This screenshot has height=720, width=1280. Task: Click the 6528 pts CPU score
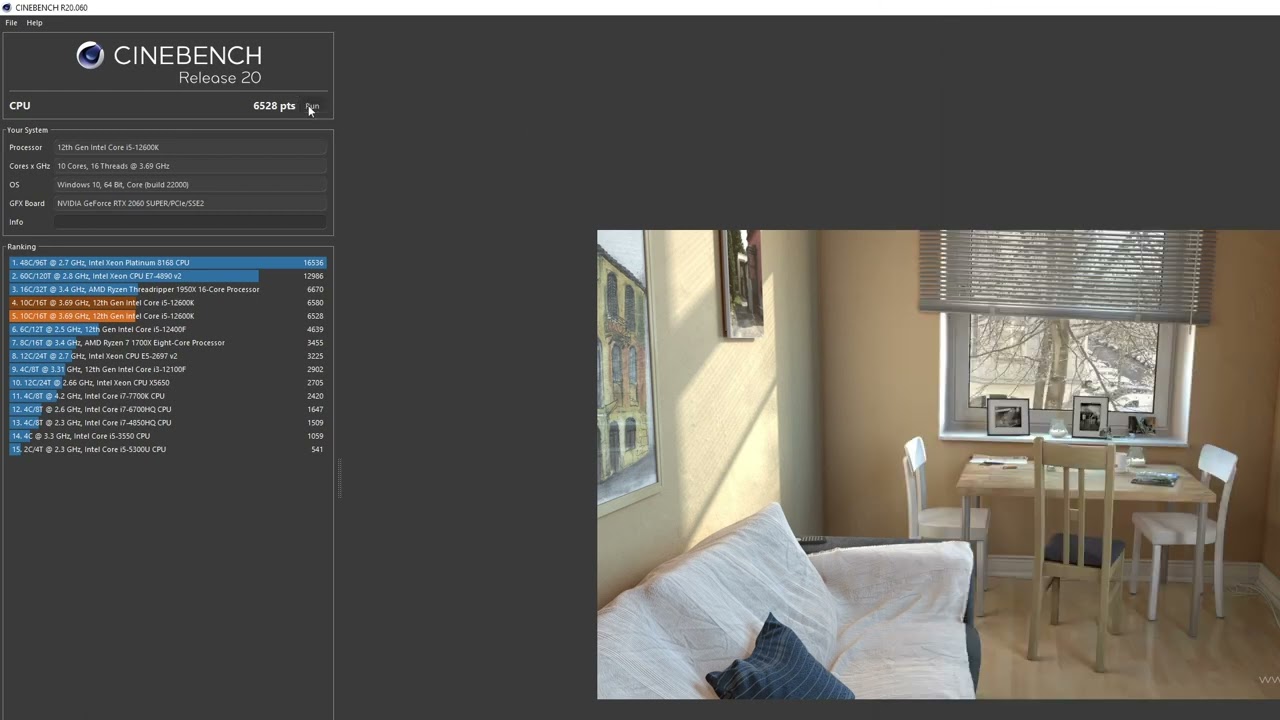pyautogui.click(x=274, y=106)
